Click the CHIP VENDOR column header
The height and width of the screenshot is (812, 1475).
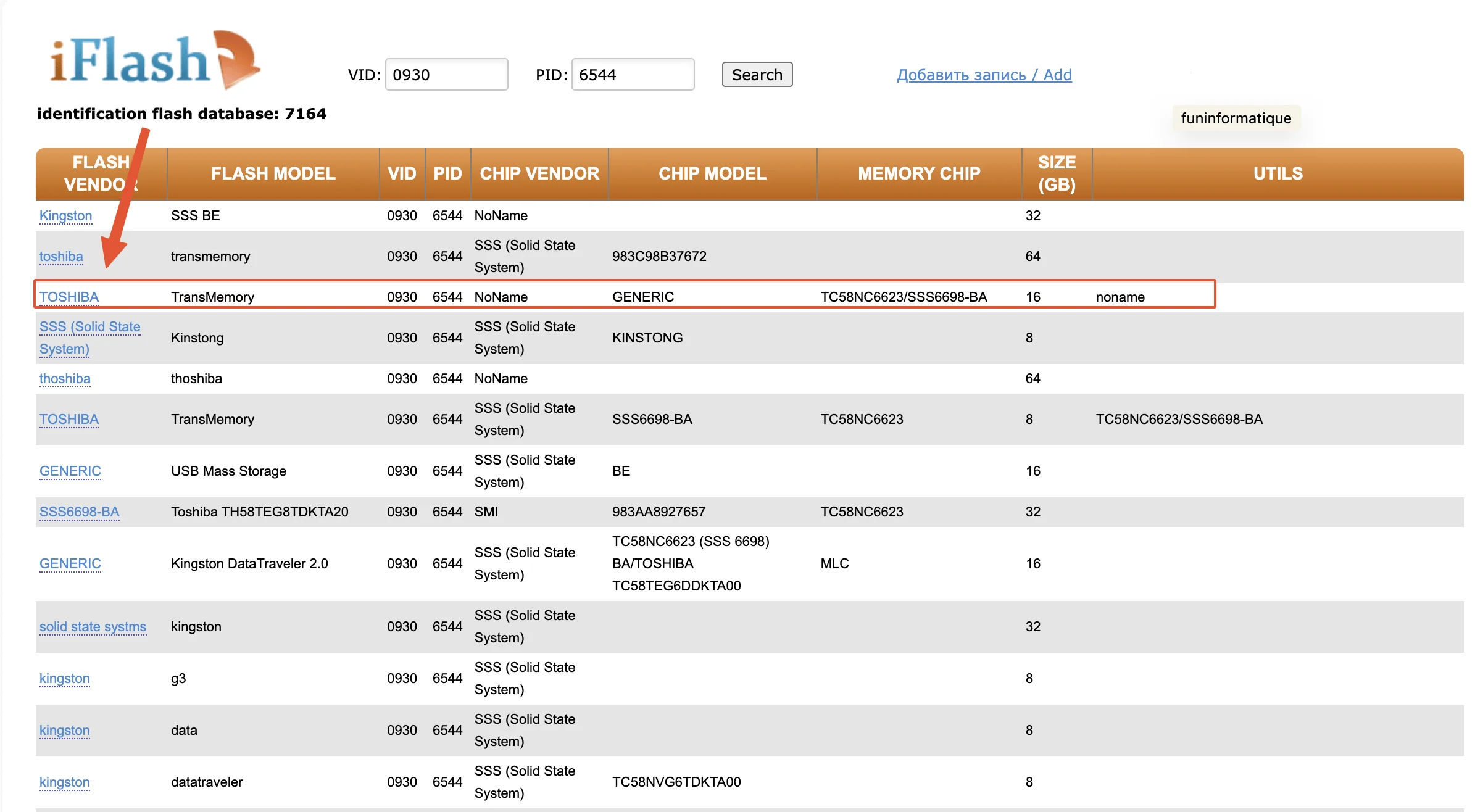539,174
